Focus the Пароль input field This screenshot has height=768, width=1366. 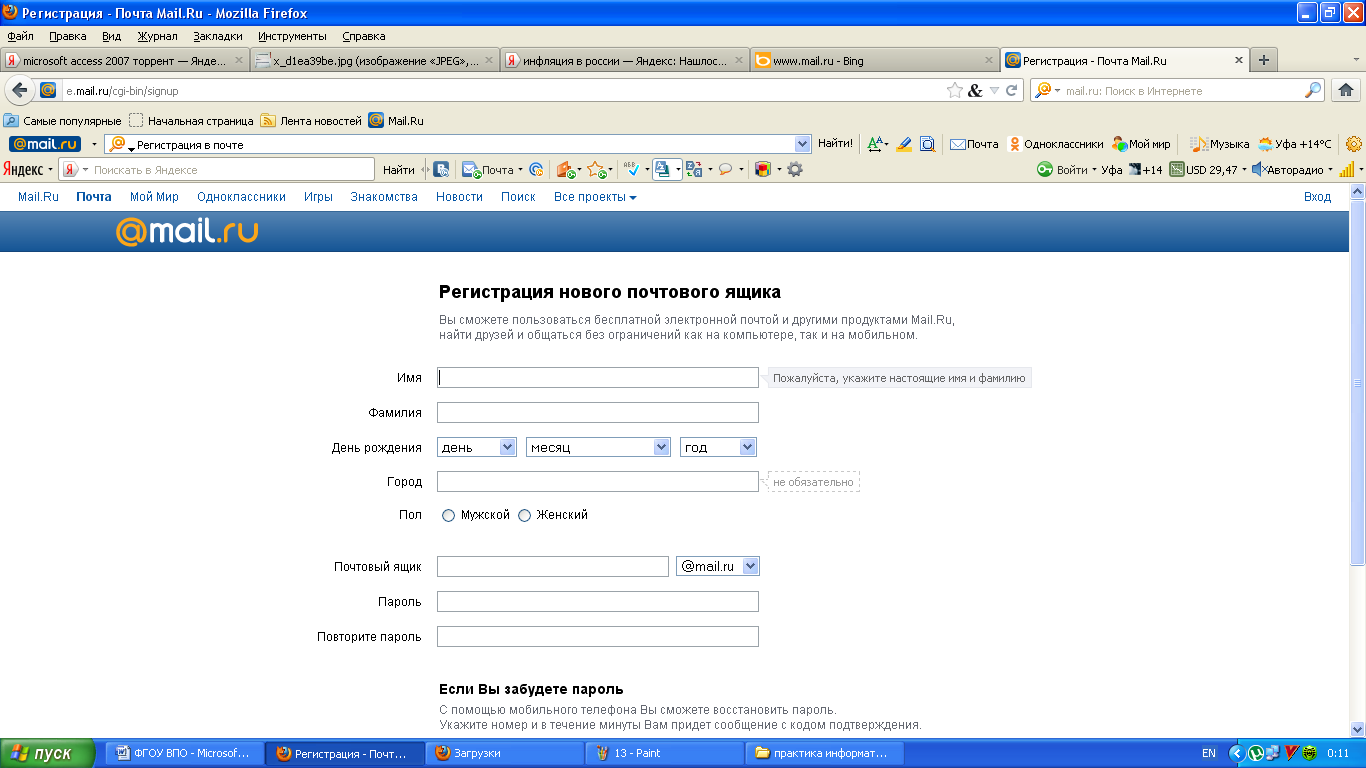[598, 602]
